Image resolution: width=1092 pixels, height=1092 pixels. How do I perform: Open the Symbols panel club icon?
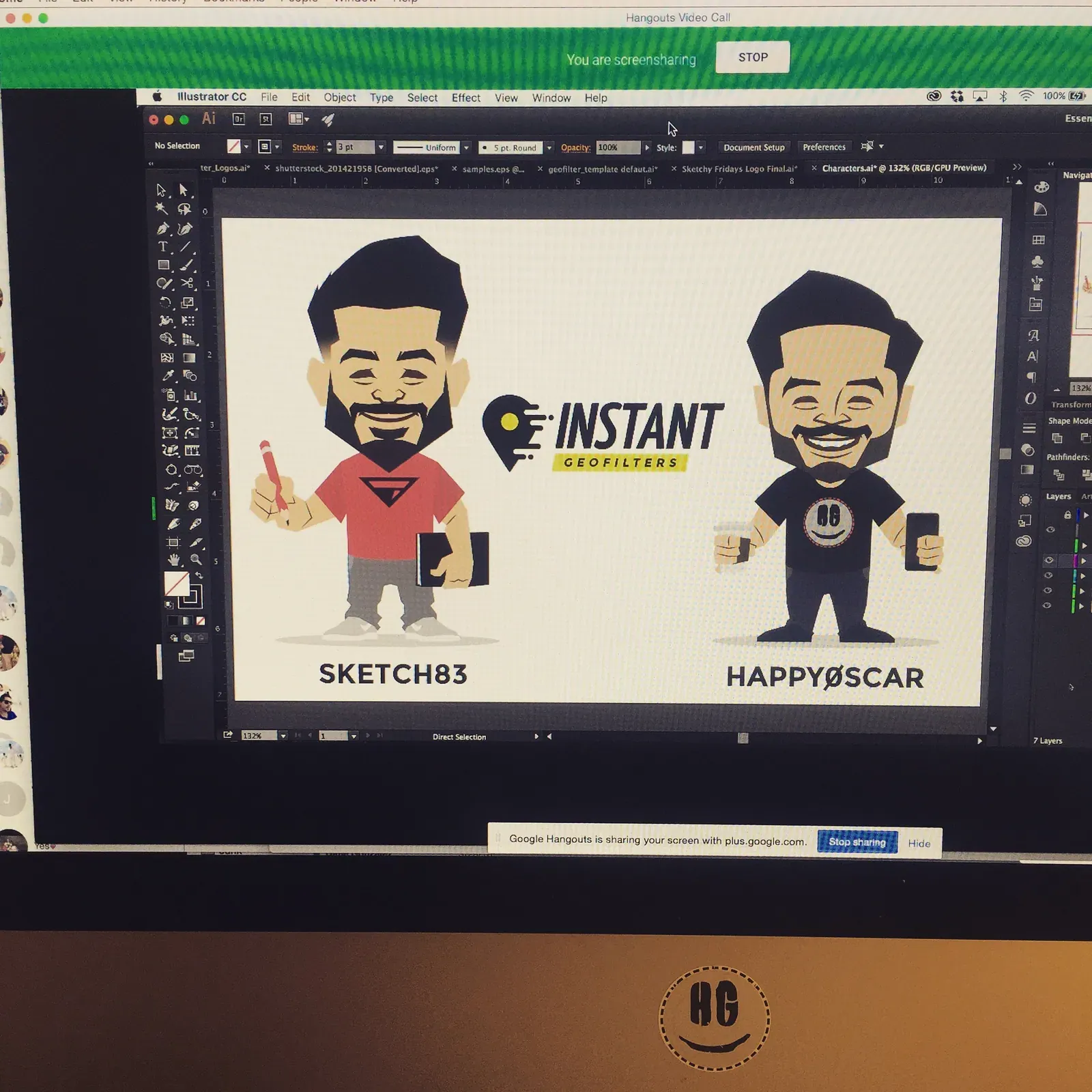[1037, 261]
